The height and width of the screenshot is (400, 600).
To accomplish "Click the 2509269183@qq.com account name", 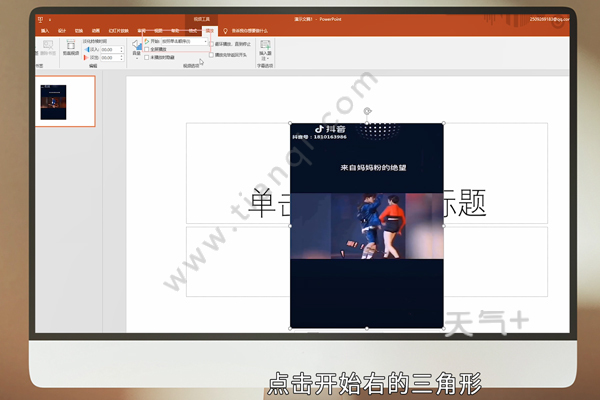I will click(x=549, y=19).
